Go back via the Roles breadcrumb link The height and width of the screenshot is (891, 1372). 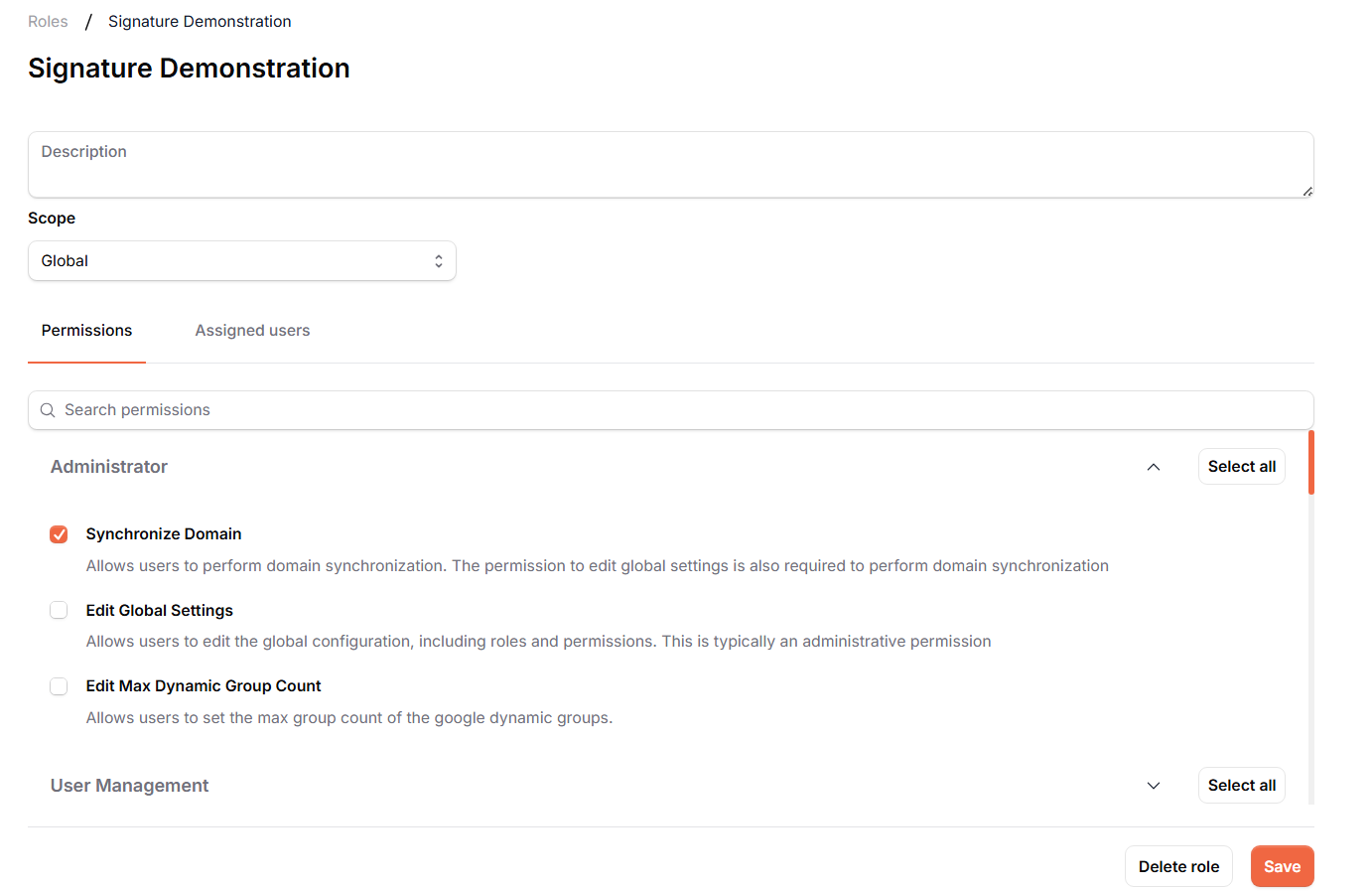[x=48, y=22]
